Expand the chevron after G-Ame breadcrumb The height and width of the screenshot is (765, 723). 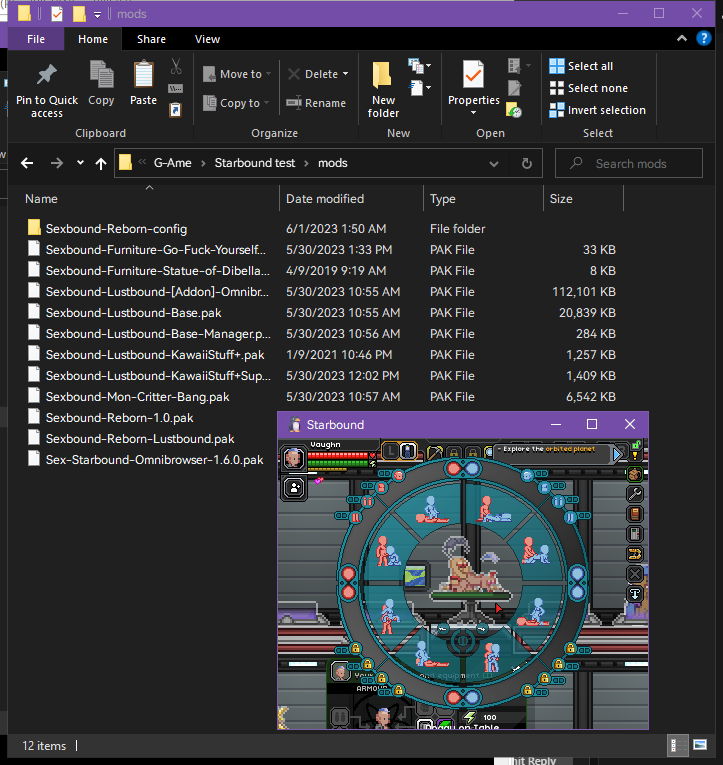tap(203, 163)
